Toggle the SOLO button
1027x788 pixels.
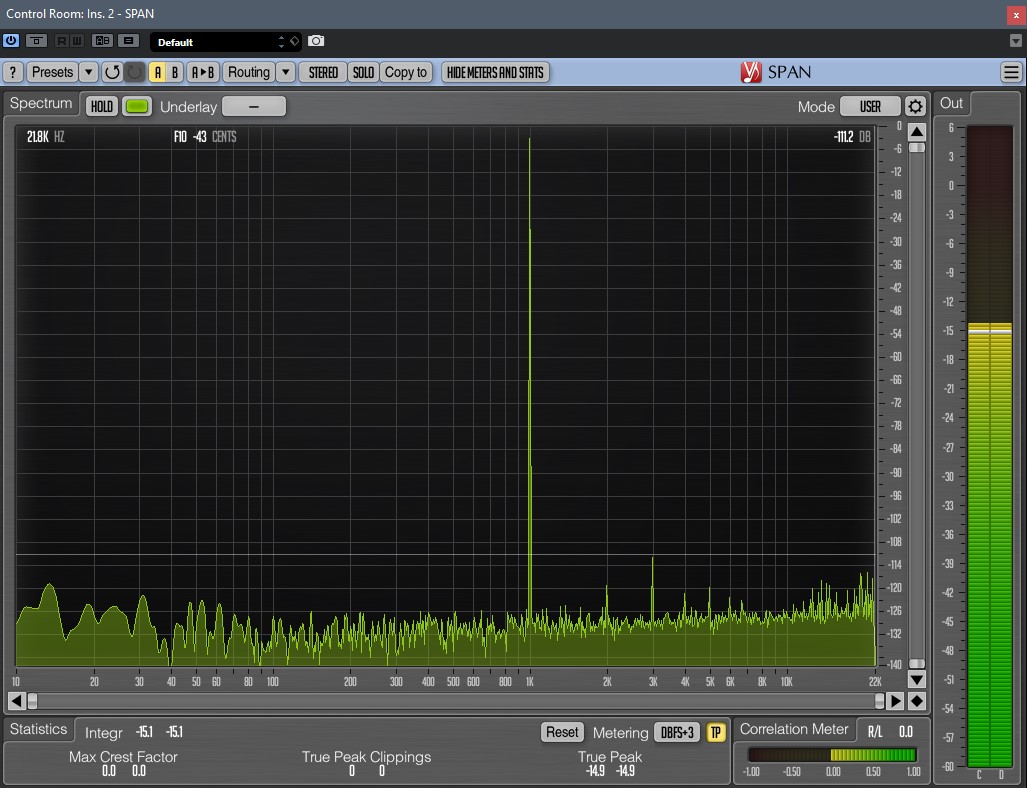click(x=364, y=72)
